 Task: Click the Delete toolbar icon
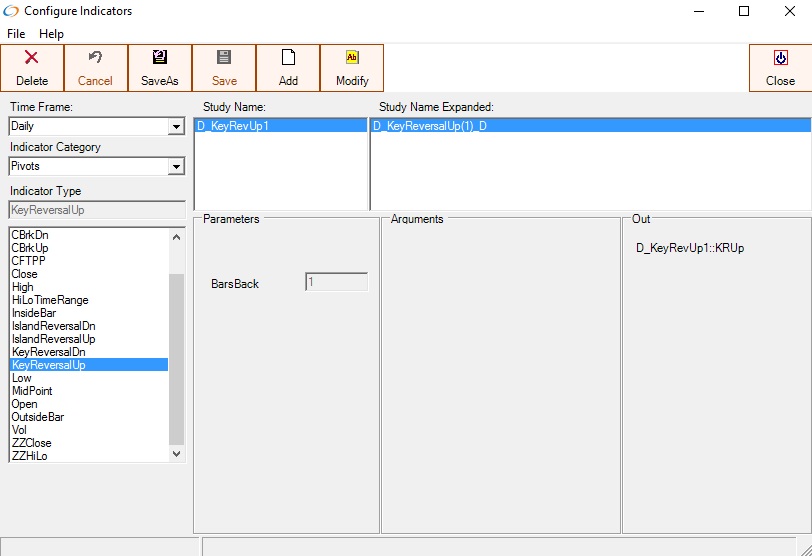pyautogui.click(x=32, y=58)
